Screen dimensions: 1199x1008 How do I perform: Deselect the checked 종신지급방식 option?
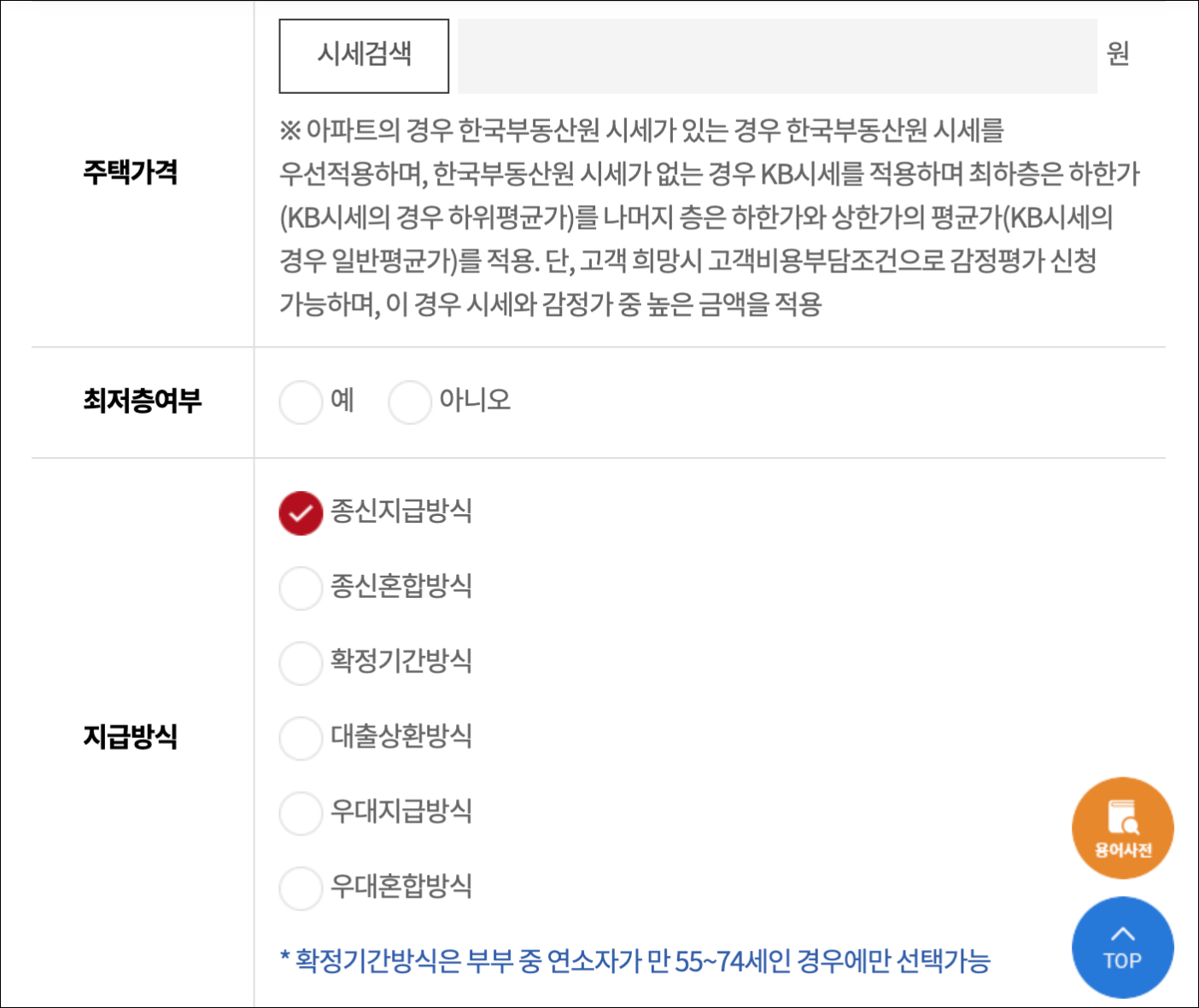300,513
